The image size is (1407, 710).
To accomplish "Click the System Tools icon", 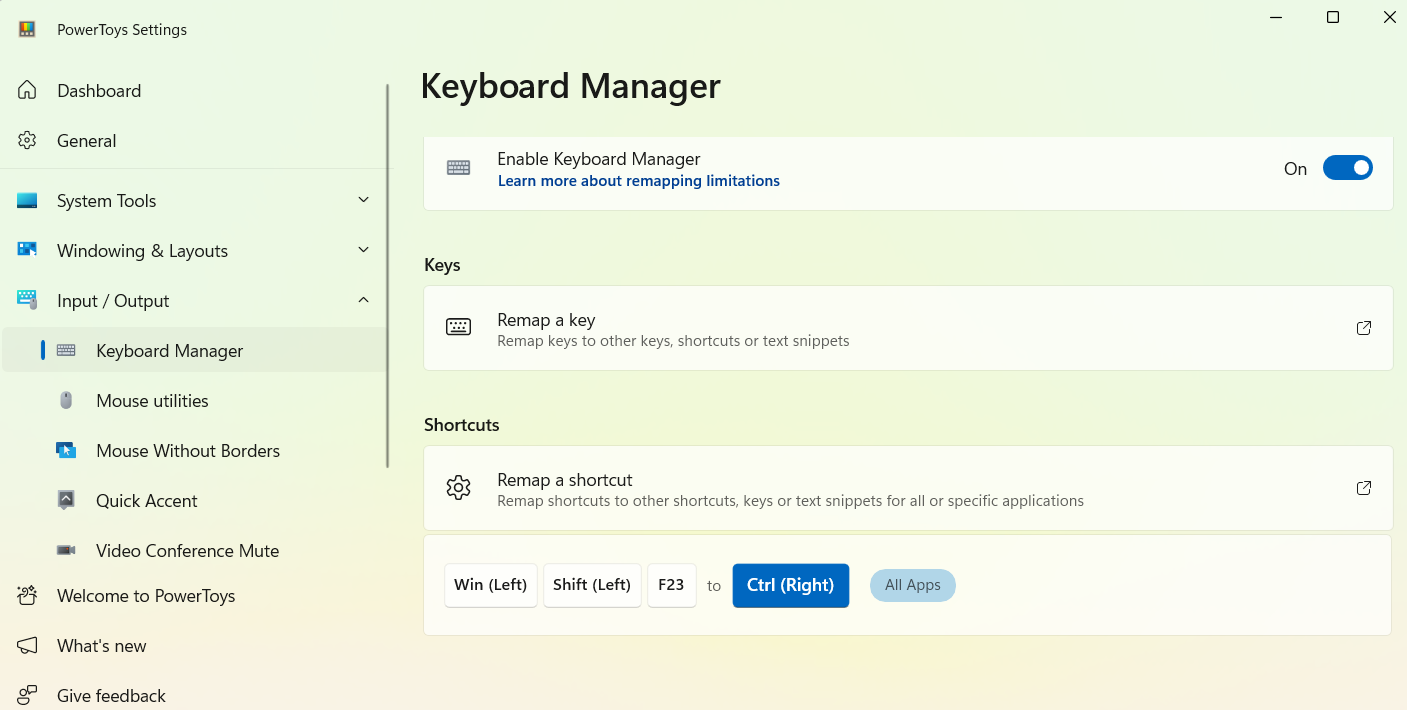I will (27, 201).
